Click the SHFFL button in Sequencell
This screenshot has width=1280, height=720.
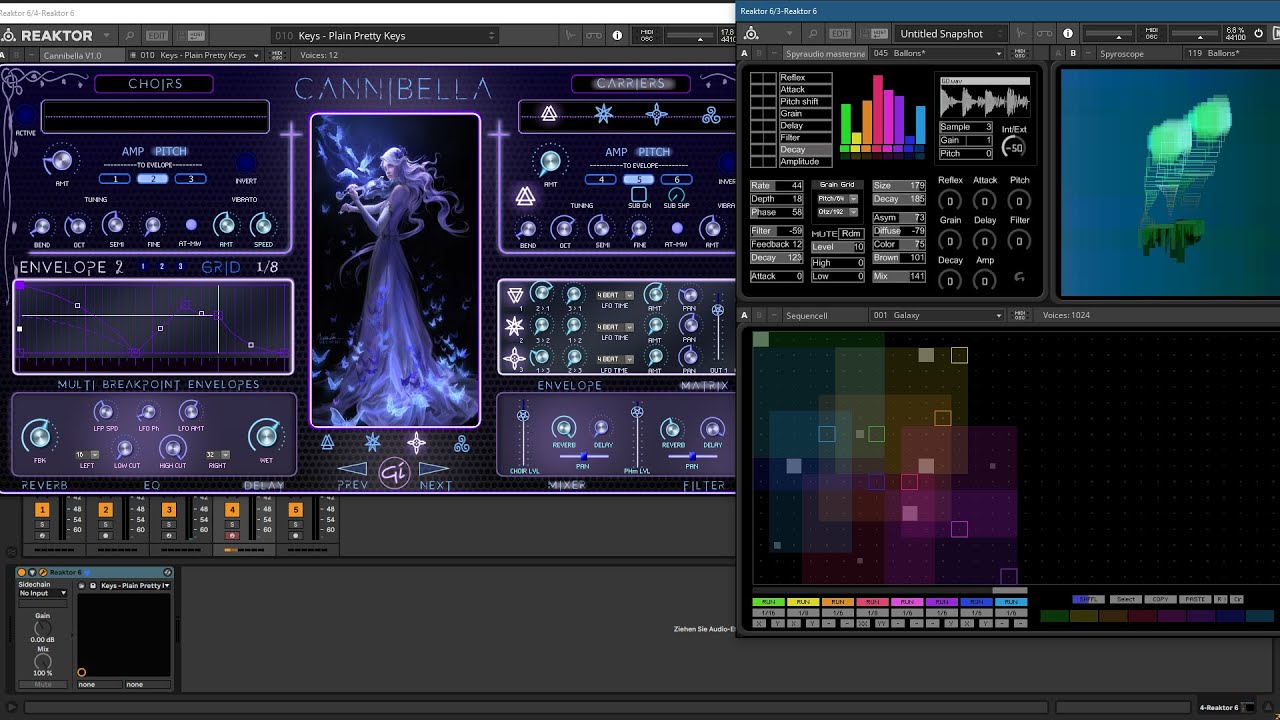tap(1089, 599)
